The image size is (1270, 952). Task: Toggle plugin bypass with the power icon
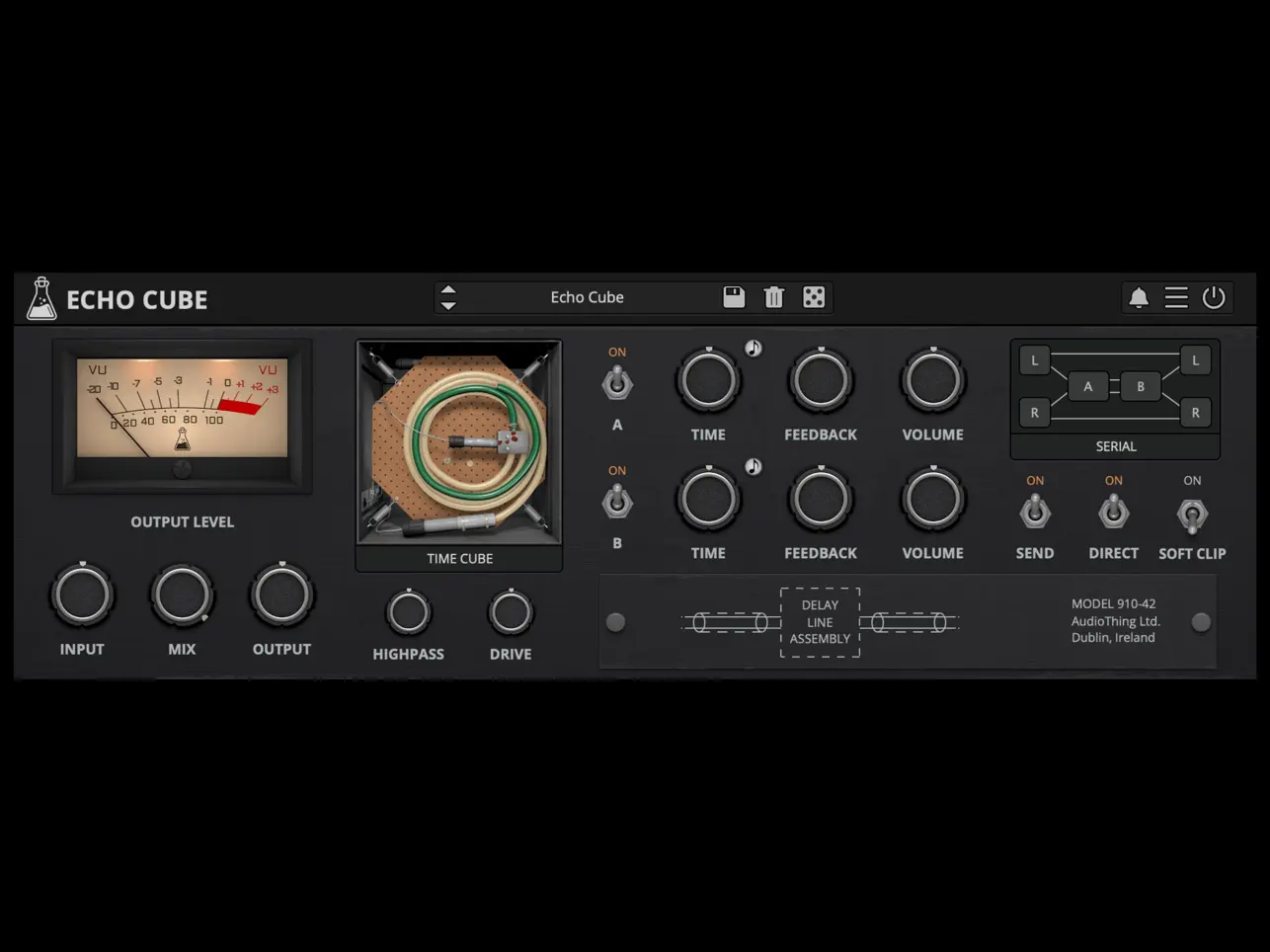1214,297
